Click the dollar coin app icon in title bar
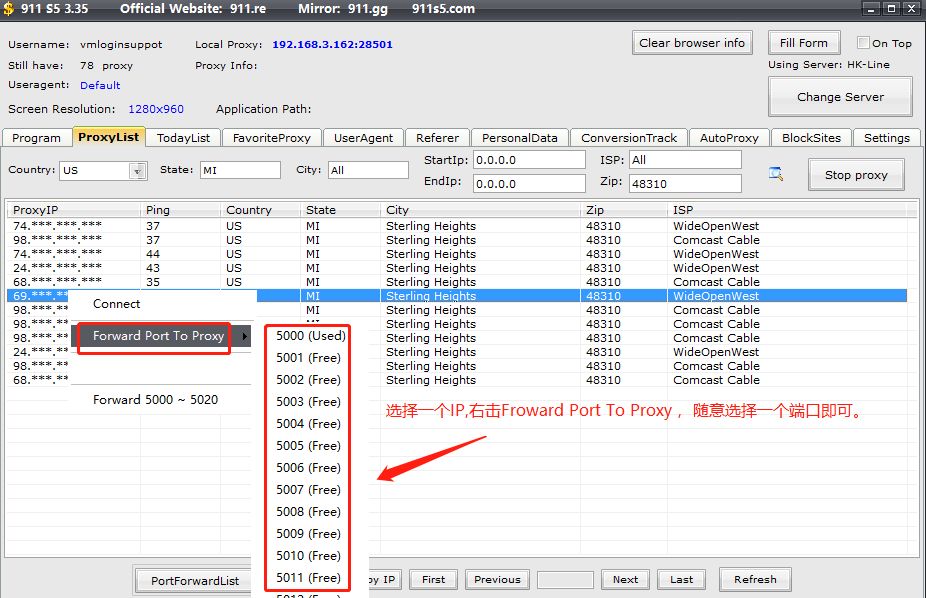The image size is (926, 598). click(x=9, y=9)
